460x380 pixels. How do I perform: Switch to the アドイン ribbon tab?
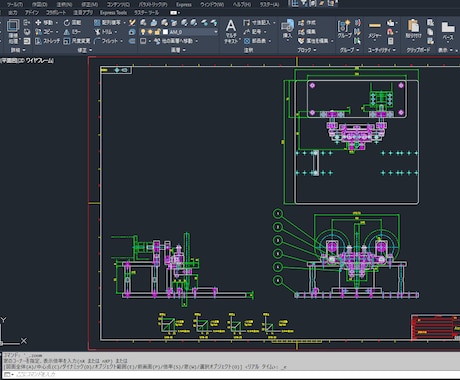32,13
